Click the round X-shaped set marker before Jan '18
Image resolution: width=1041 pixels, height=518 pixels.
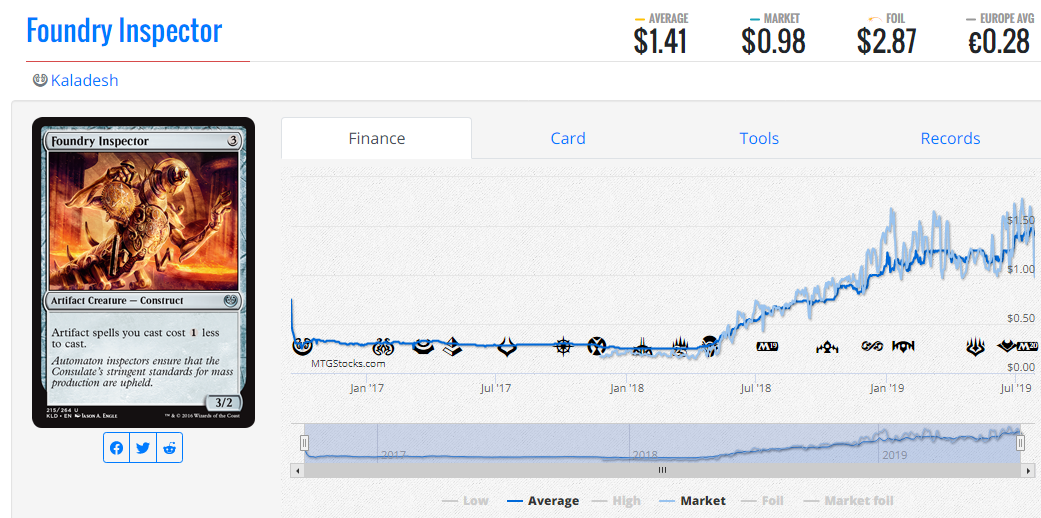point(597,346)
